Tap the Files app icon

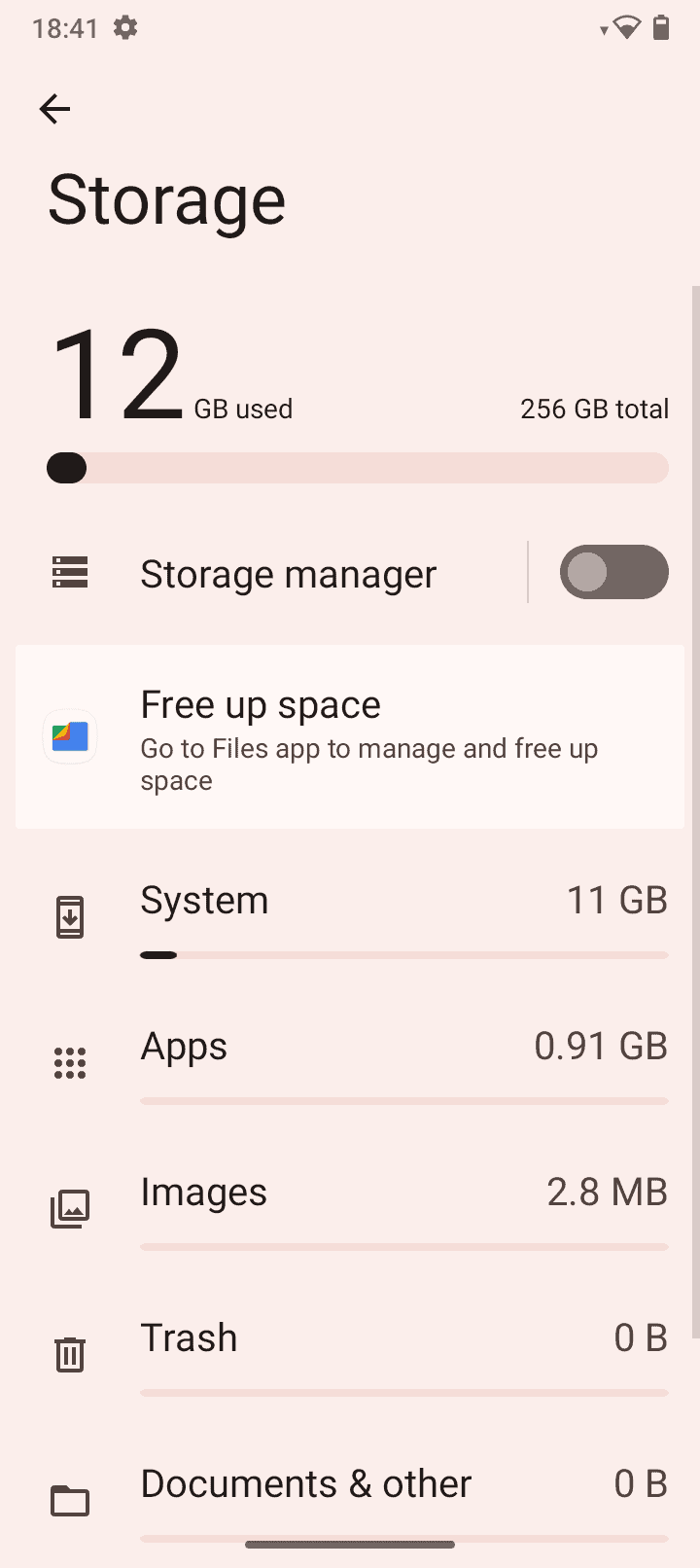(70, 736)
